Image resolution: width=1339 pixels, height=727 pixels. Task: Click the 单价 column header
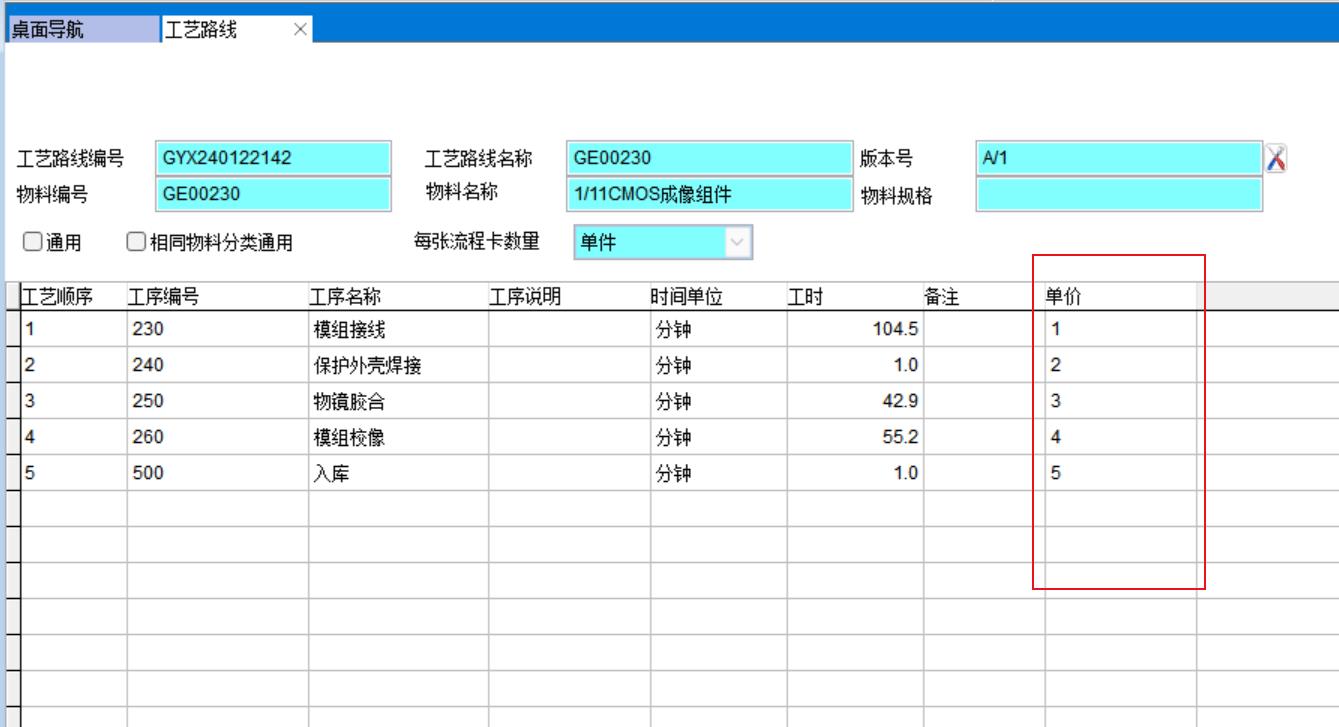(1119, 296)
